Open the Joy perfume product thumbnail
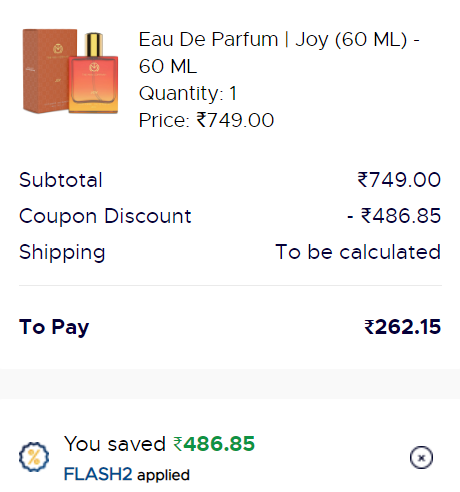The image size is (460, 492). point(70,71)
